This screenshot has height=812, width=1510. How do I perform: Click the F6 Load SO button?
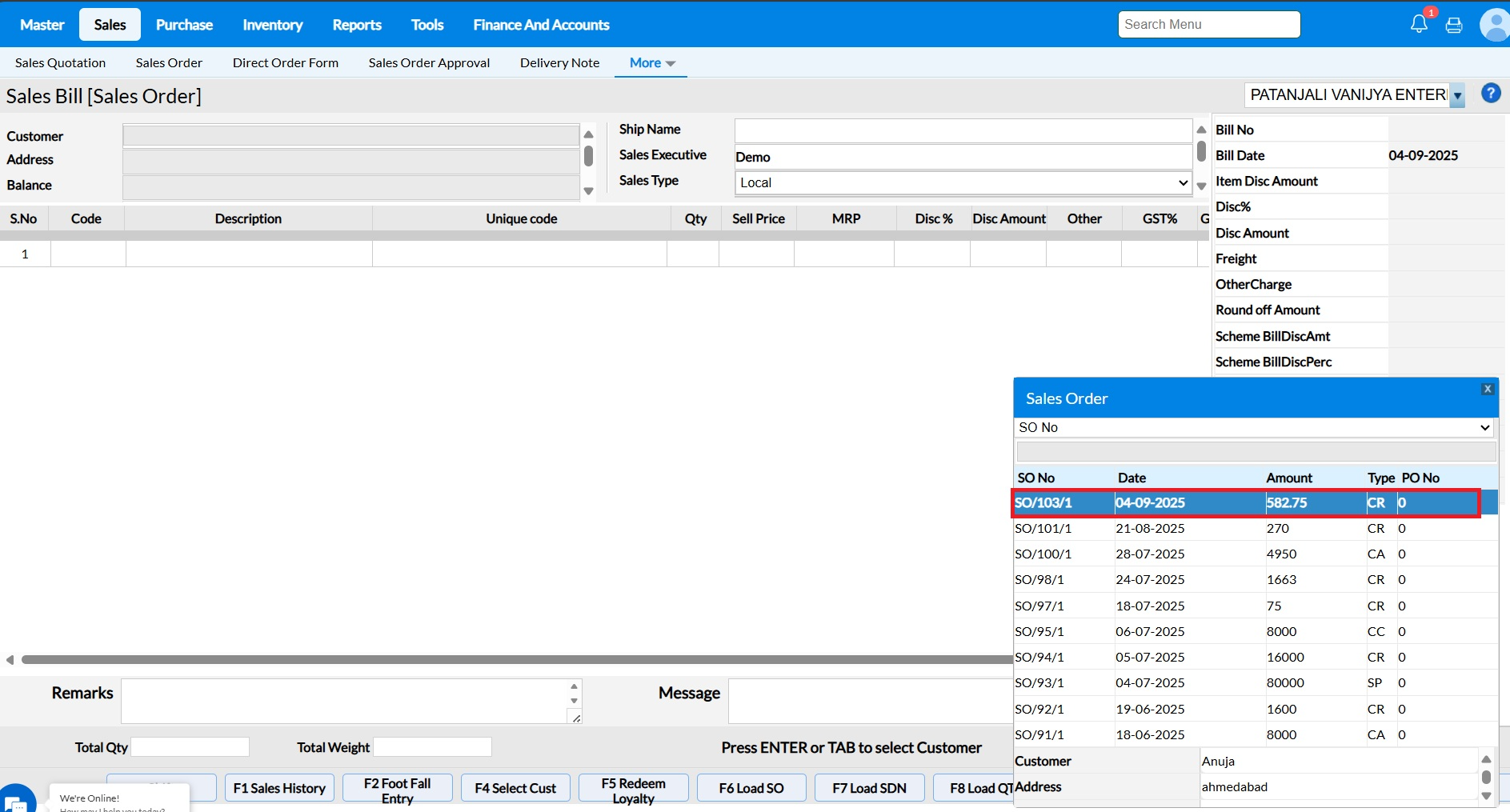pos(751,788)
